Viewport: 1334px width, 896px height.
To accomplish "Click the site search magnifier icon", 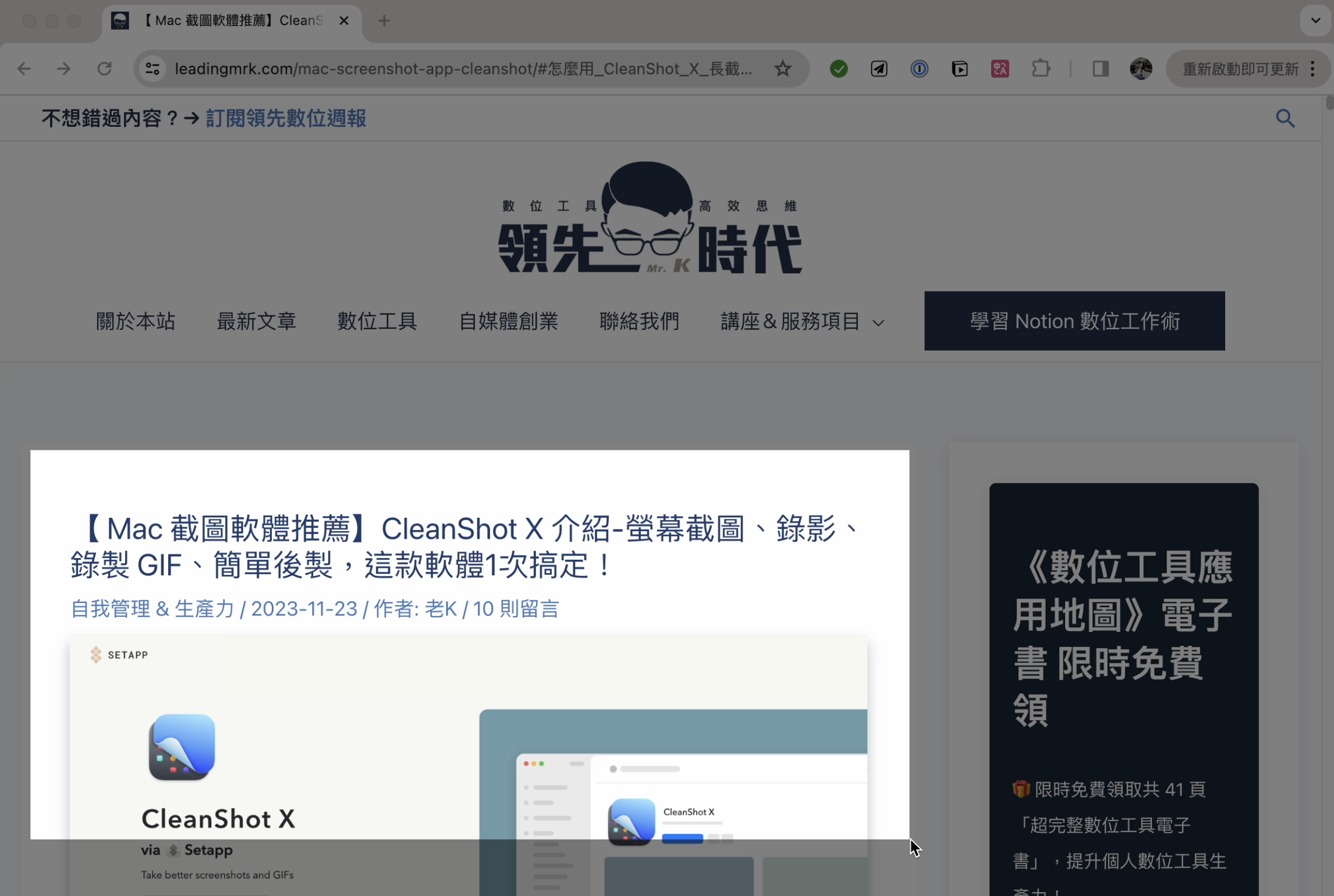I will point(1285,118).
